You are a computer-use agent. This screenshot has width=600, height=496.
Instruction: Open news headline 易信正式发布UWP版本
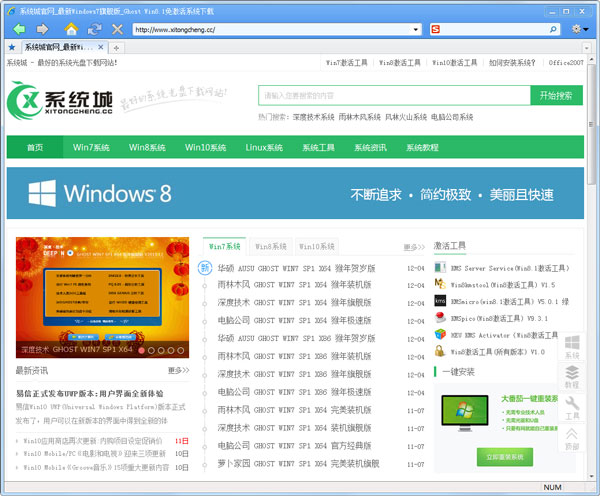tap(90, 393)
